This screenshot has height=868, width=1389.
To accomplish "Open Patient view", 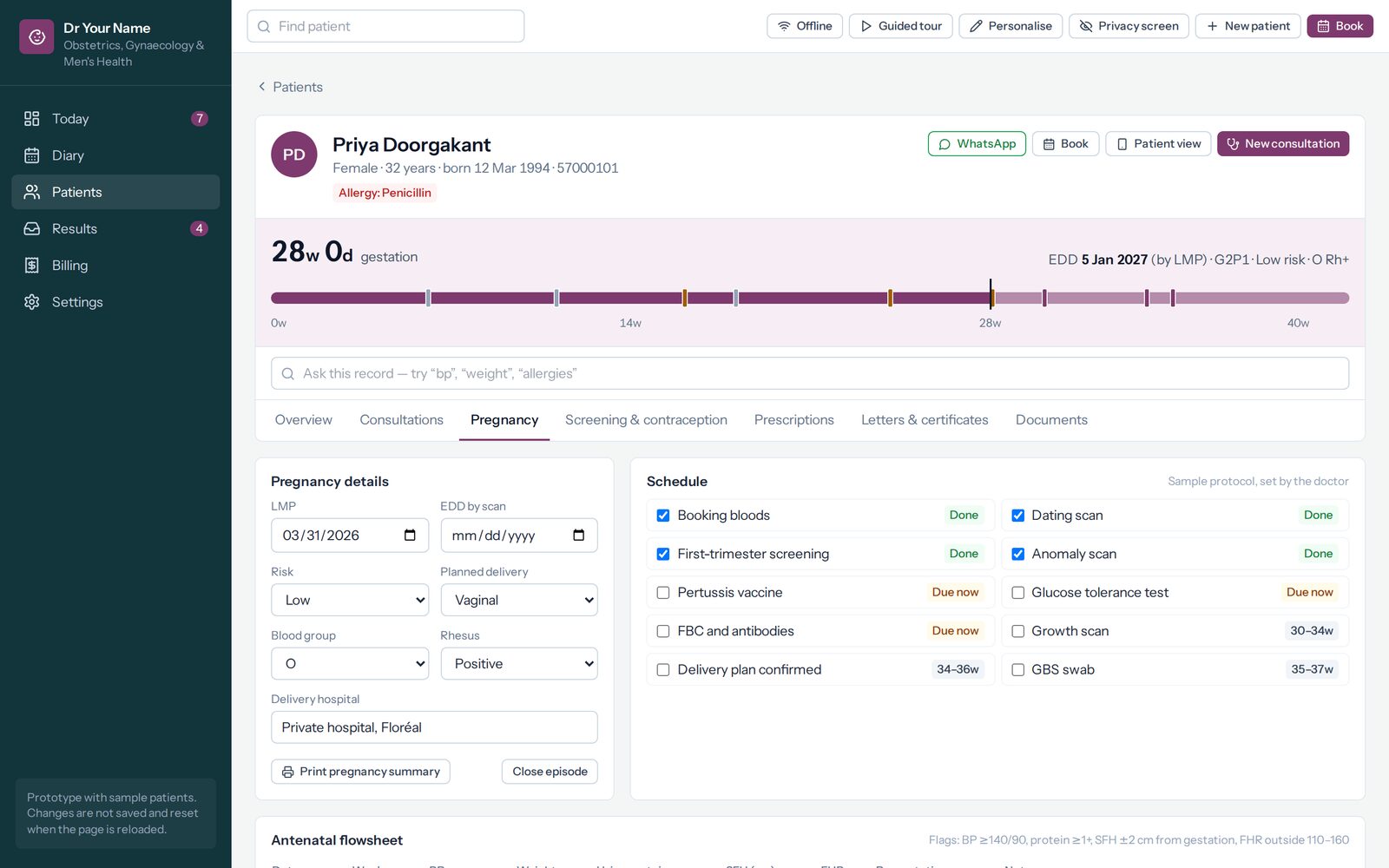I will [x=1158, y=144].
